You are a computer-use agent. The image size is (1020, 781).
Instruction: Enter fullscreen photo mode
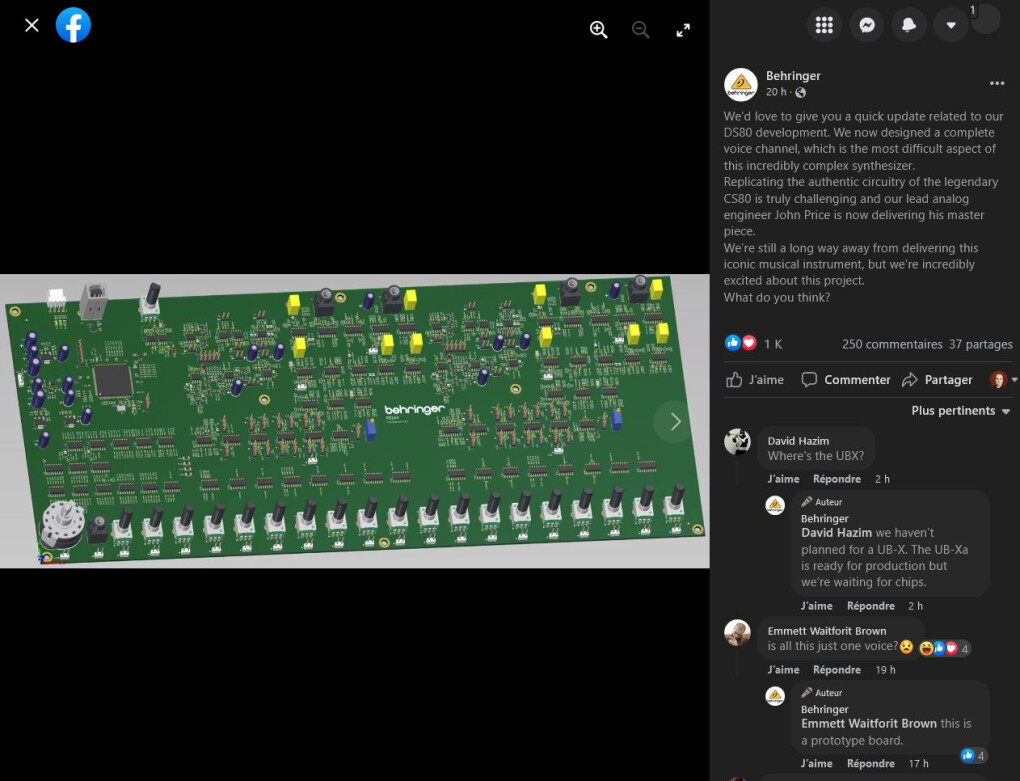click(x=683, y=30)
